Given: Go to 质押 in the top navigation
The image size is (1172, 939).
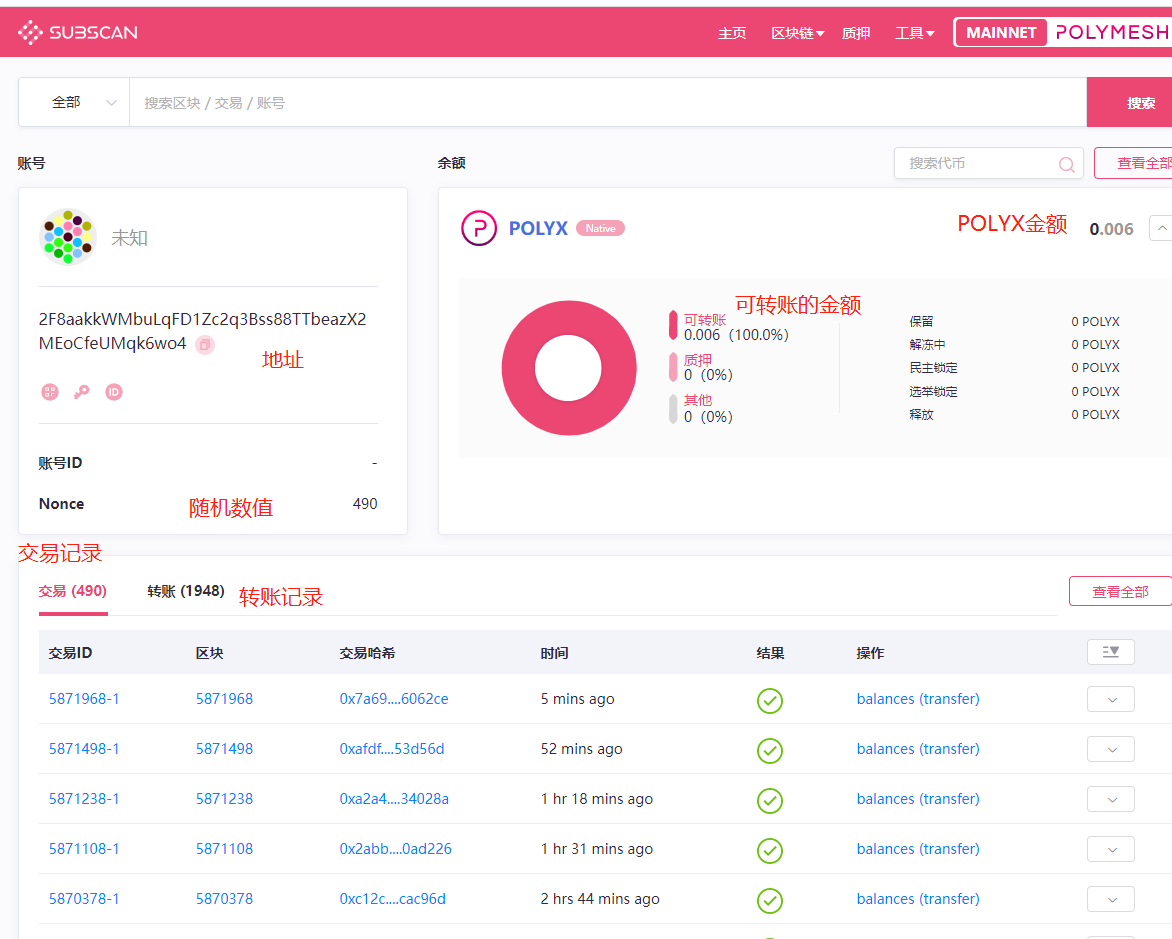Looking at the screenshot, I should (856, 33).
